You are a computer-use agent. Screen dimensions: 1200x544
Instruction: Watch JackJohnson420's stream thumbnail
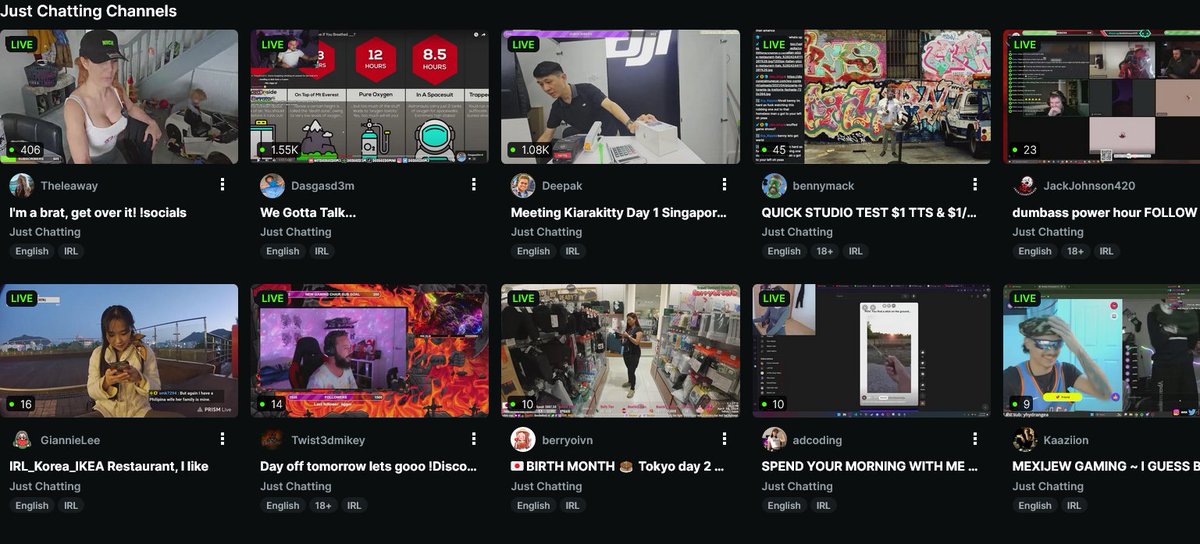[1102, 96]
